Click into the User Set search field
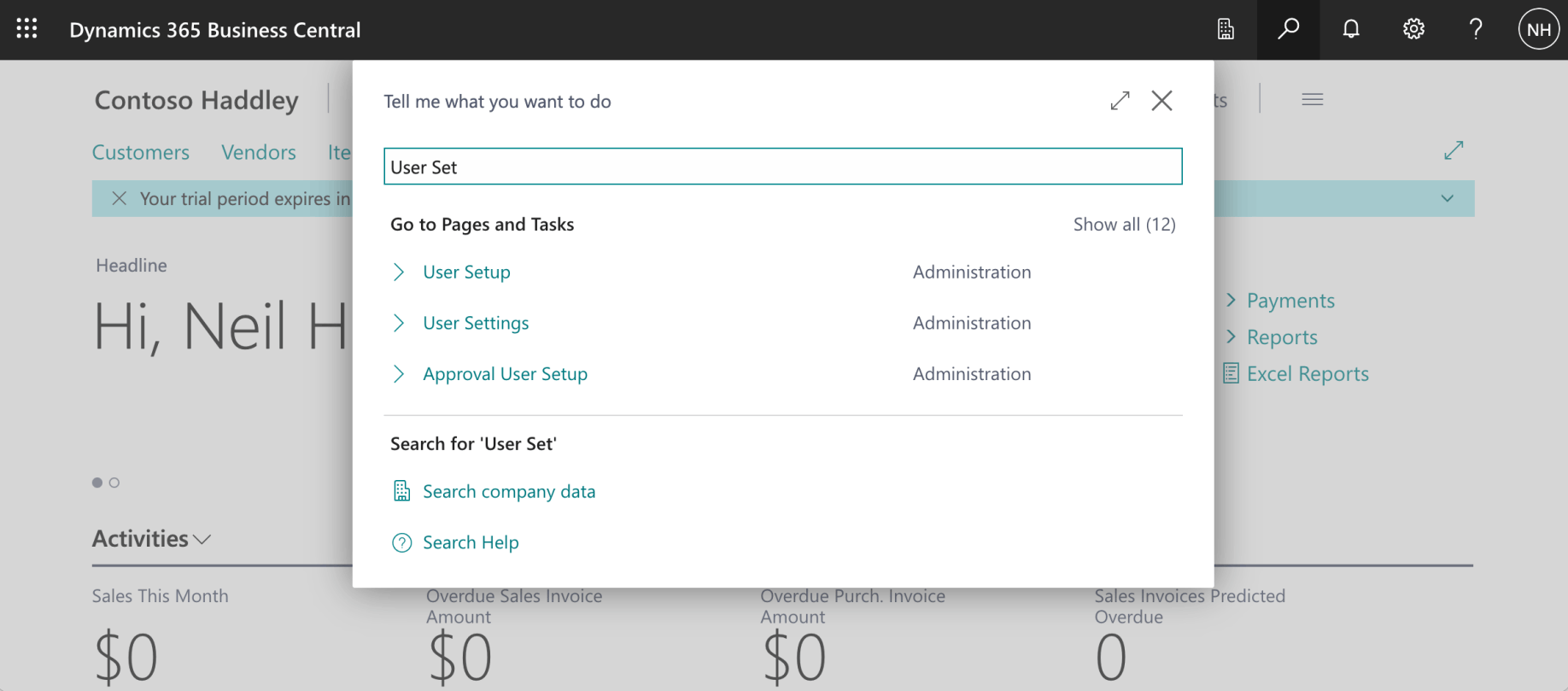This screenshot has height=691, width=1568. pyautogui.click(x=782, y=167)
